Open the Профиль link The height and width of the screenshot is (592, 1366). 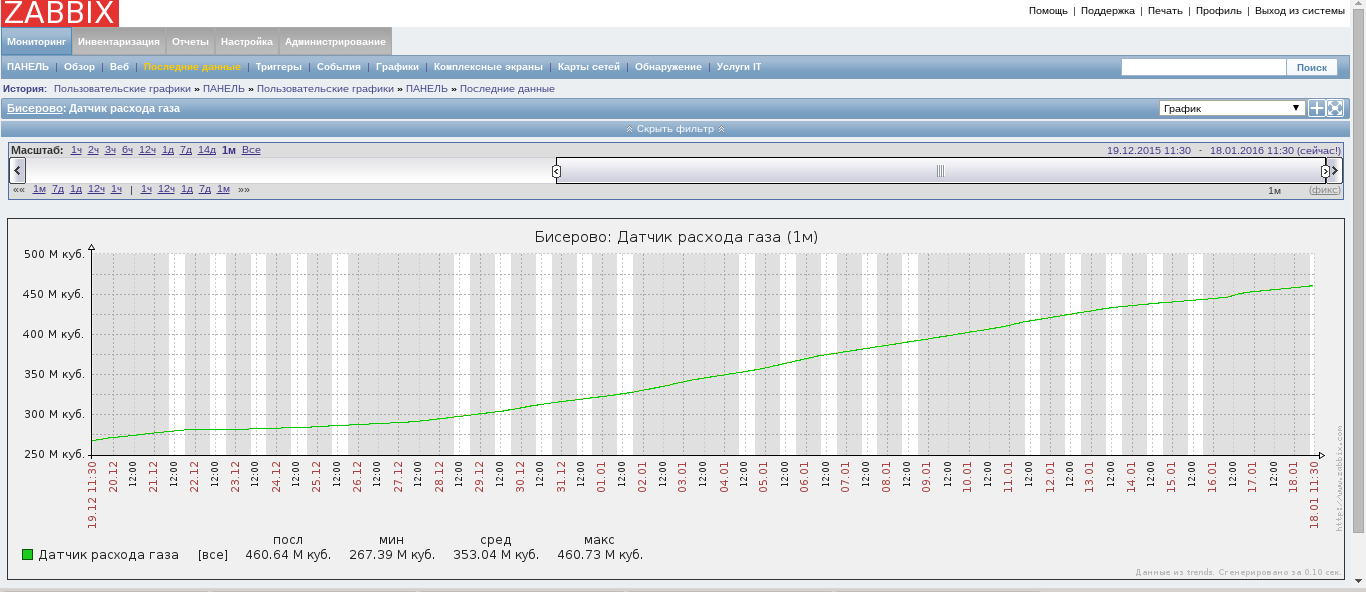(x=1219, y=11)
